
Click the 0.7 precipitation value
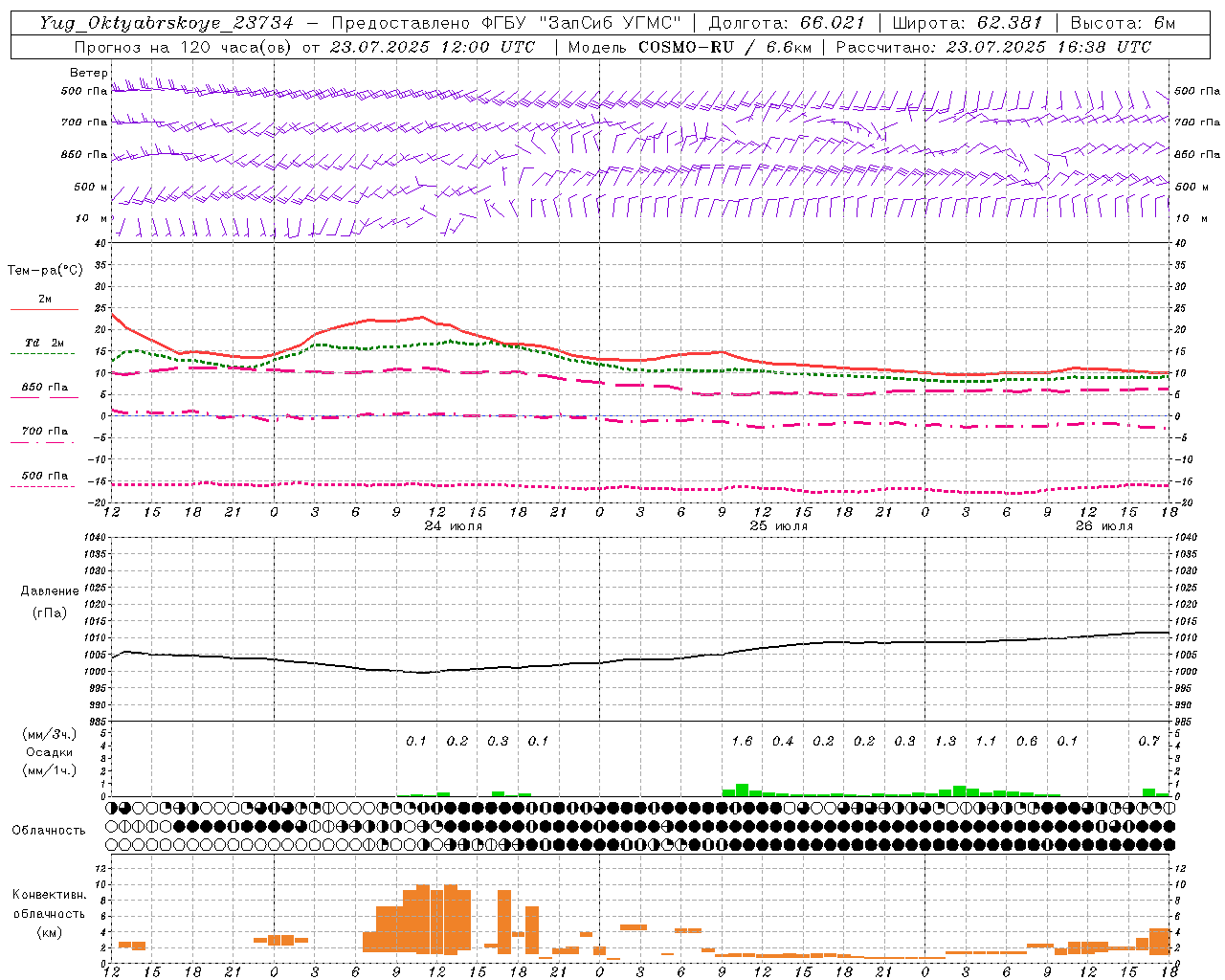pos(1148,741)
